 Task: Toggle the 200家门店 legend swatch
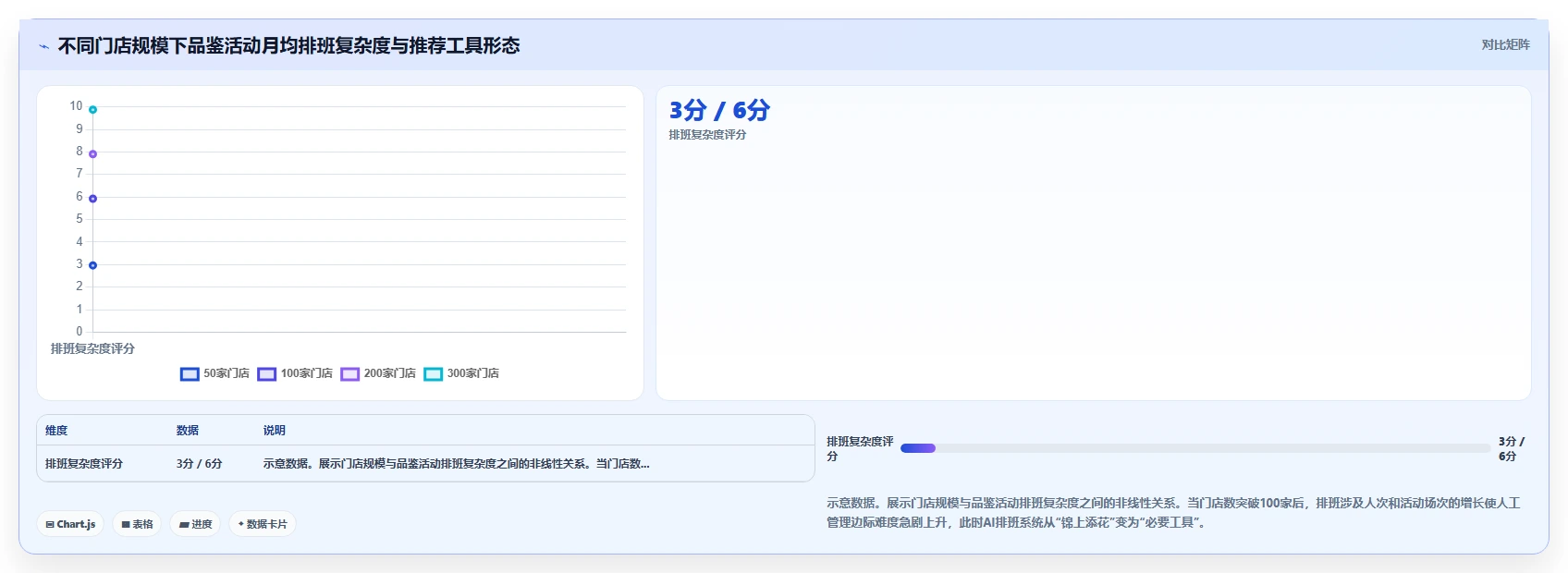349,374
